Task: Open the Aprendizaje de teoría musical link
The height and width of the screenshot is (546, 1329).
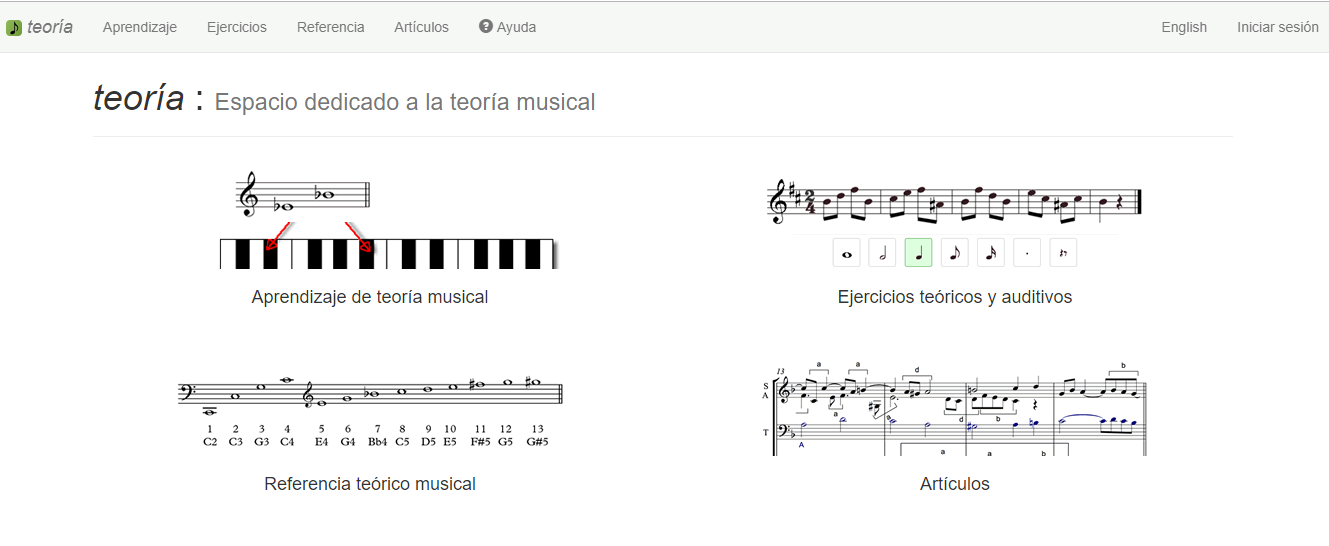Action: click(x=370, y=297)
